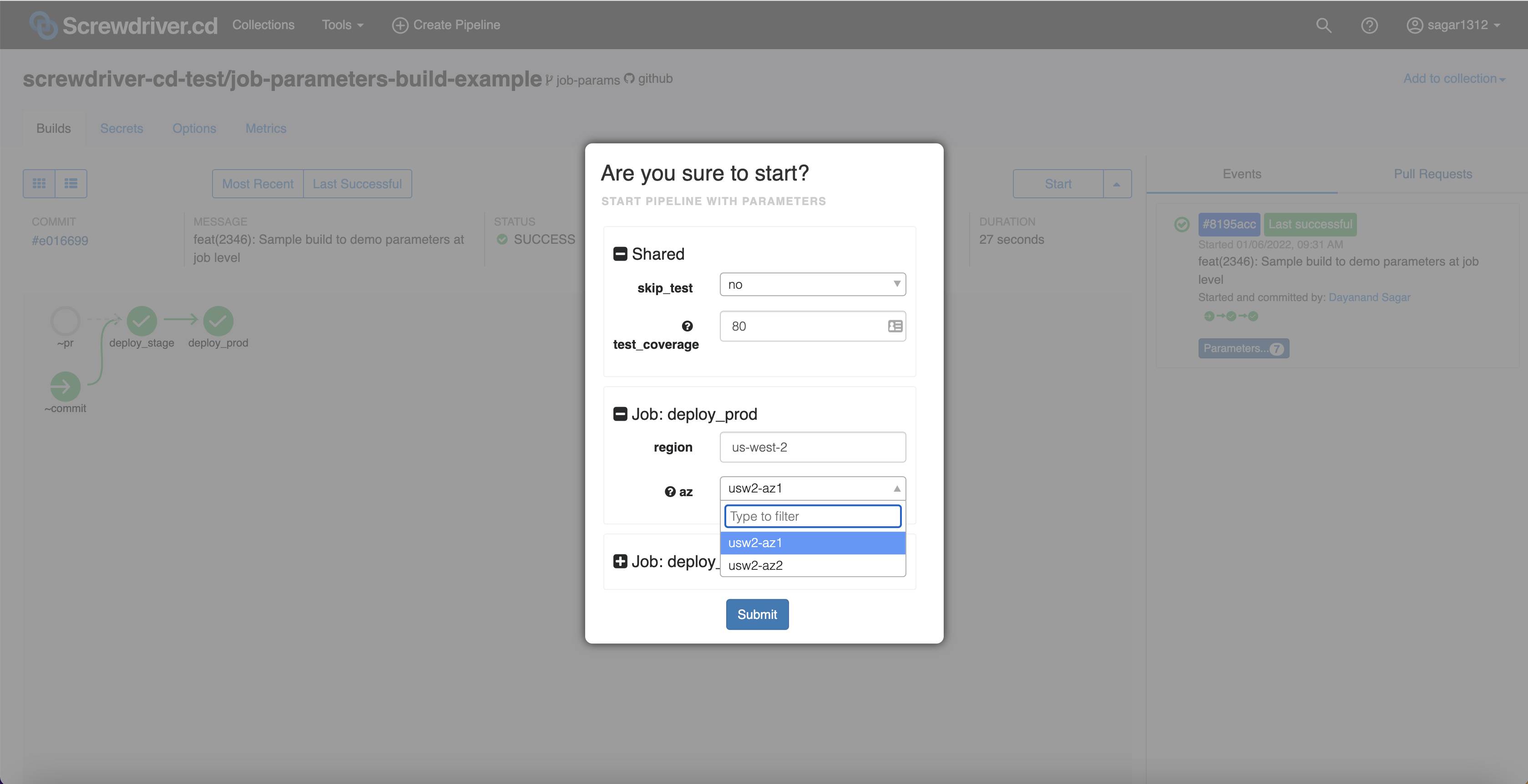The width and height of the screenshot is (1528, 784).
Task: Click the Submit button
Action: tap(757, 614)
